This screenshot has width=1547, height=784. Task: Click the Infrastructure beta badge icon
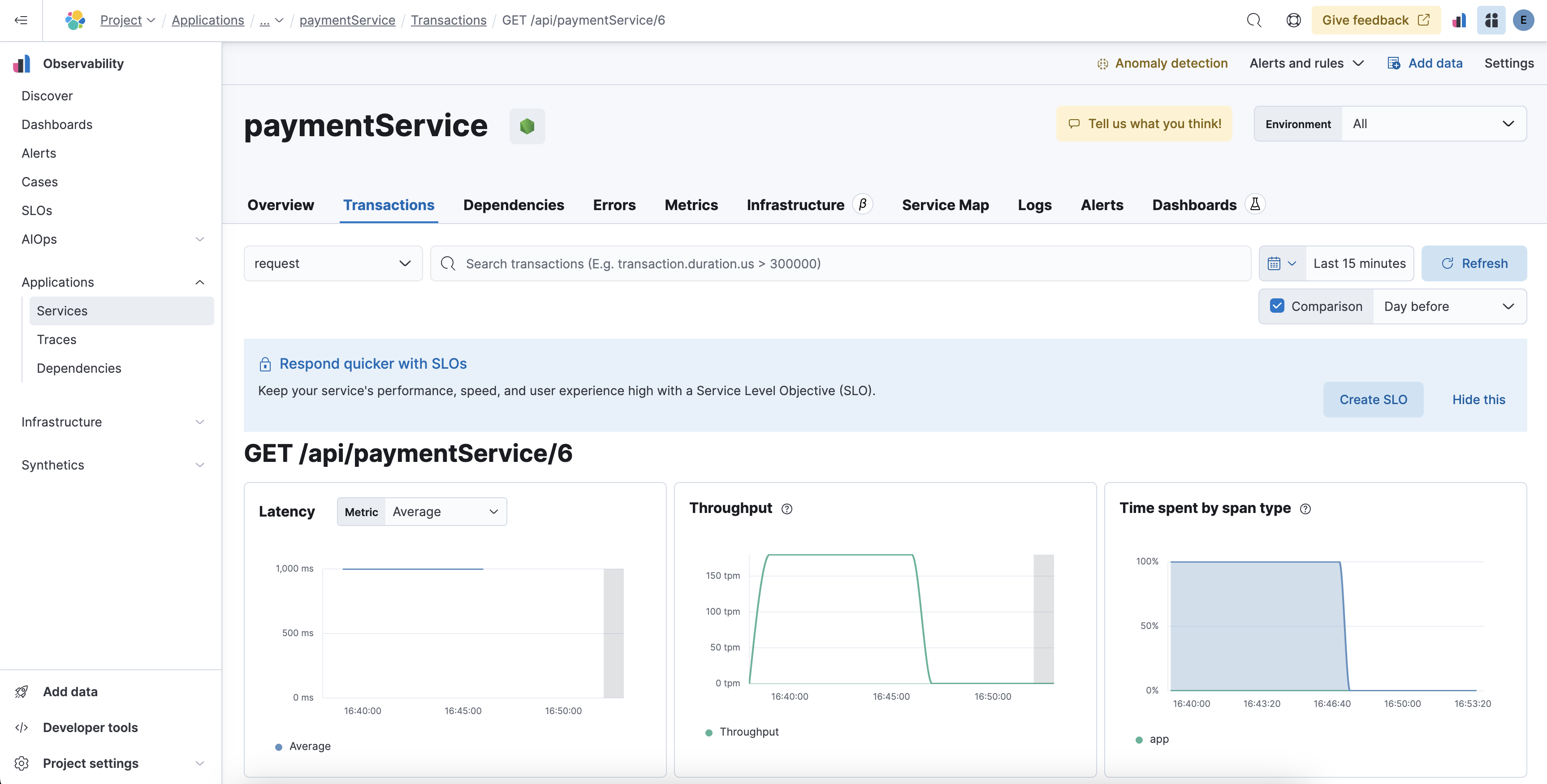point(862,204)
